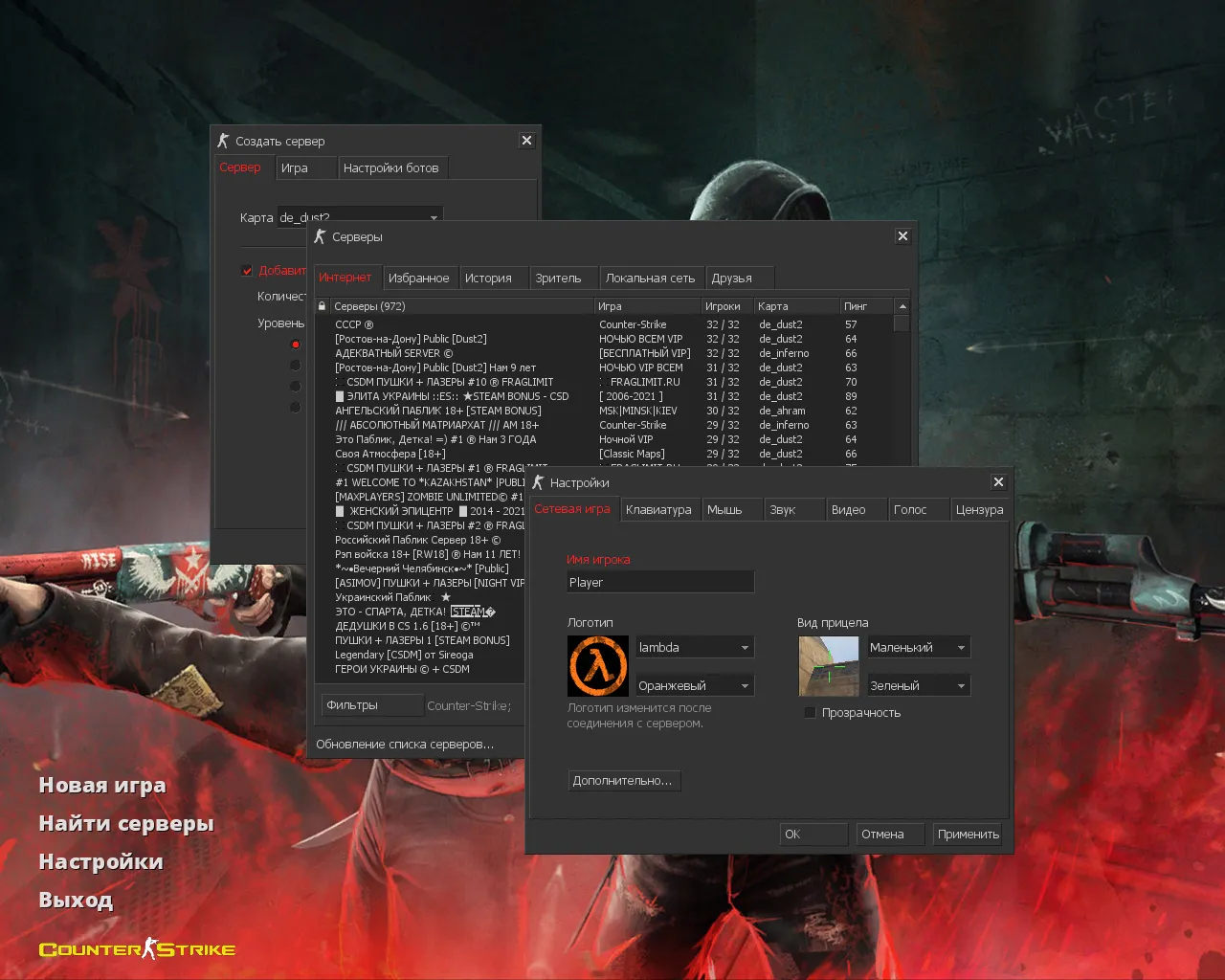Enable the Прозрачность checkbox
This screenshot has width=1225, height=980.
[811, 712]
